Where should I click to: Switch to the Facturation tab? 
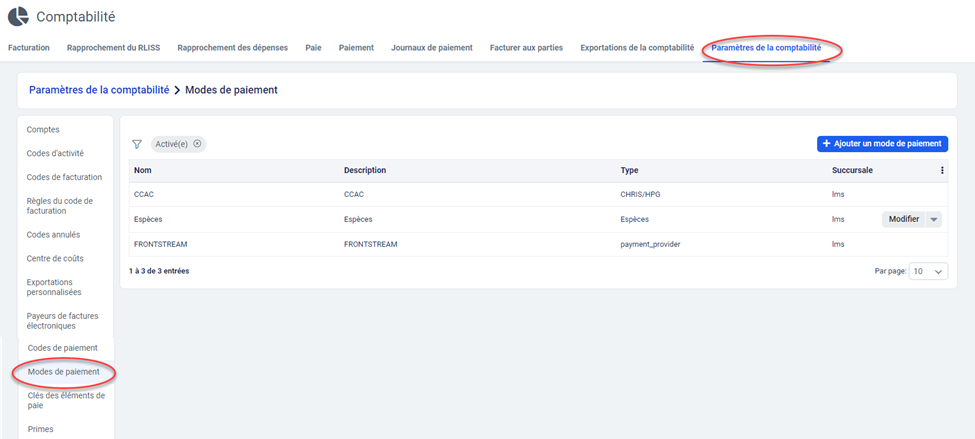pos(28,47)
